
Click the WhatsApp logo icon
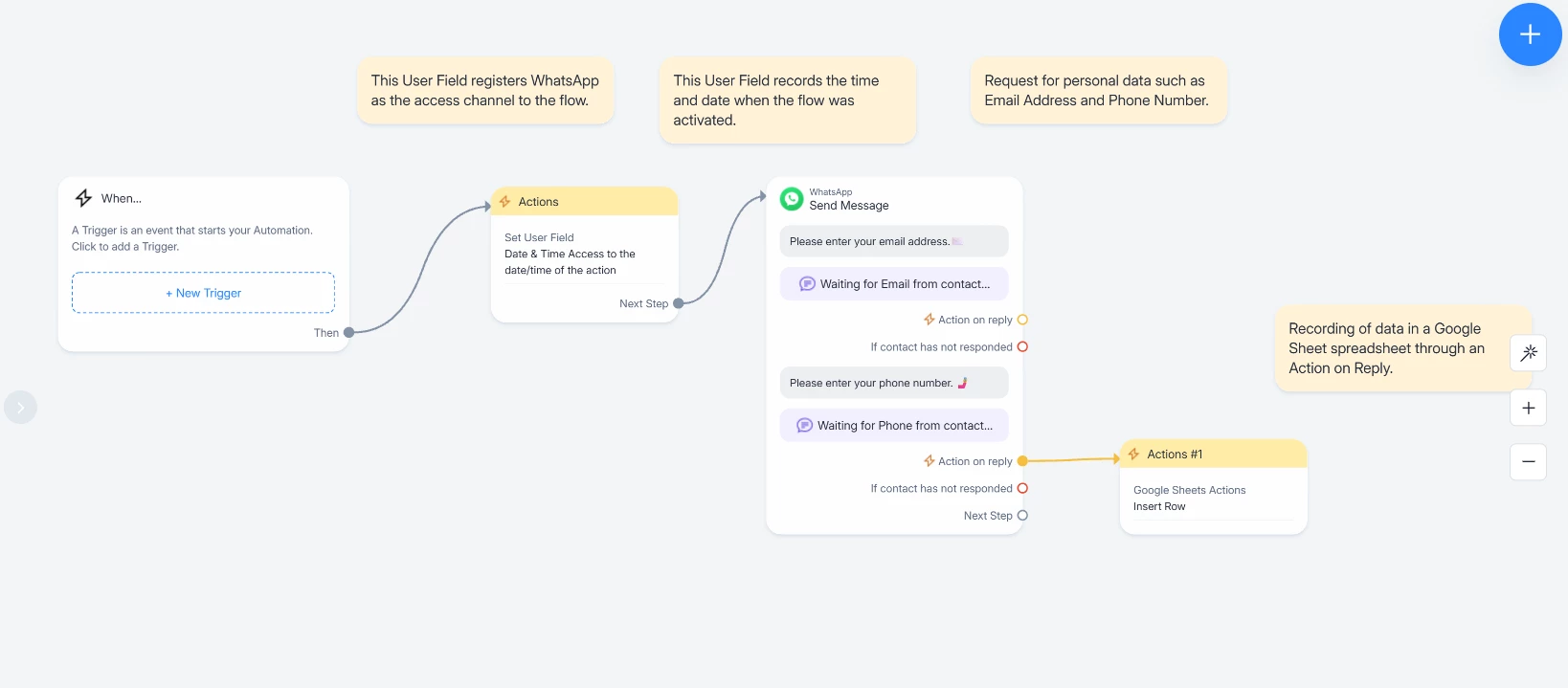click(792, 199)
